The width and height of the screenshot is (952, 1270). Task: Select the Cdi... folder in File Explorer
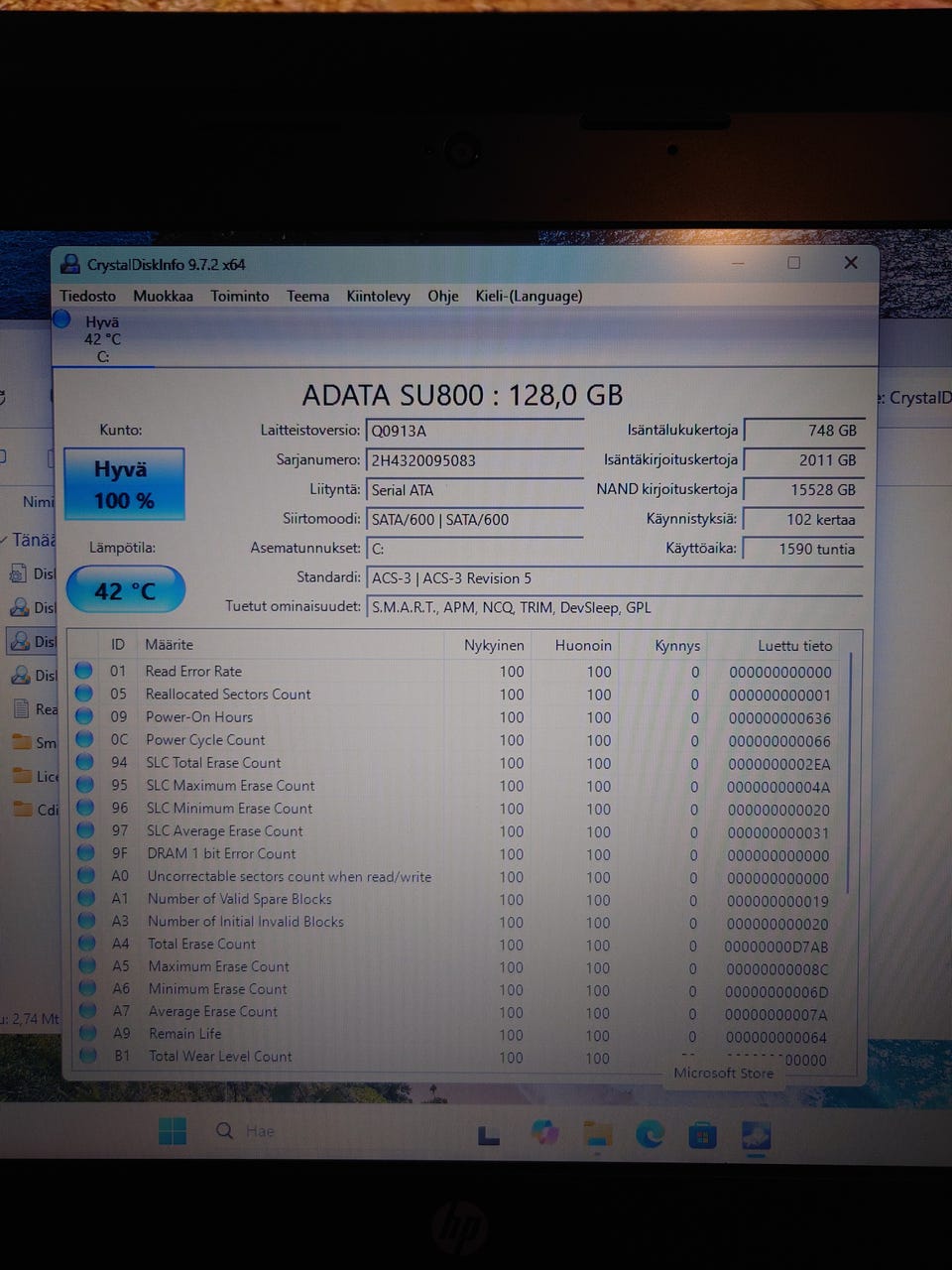35,810
